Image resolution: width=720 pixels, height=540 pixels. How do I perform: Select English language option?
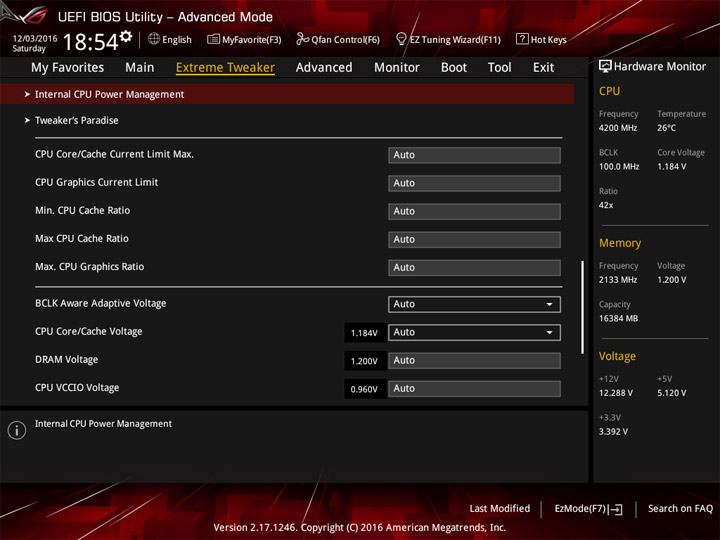click(177, 39)
